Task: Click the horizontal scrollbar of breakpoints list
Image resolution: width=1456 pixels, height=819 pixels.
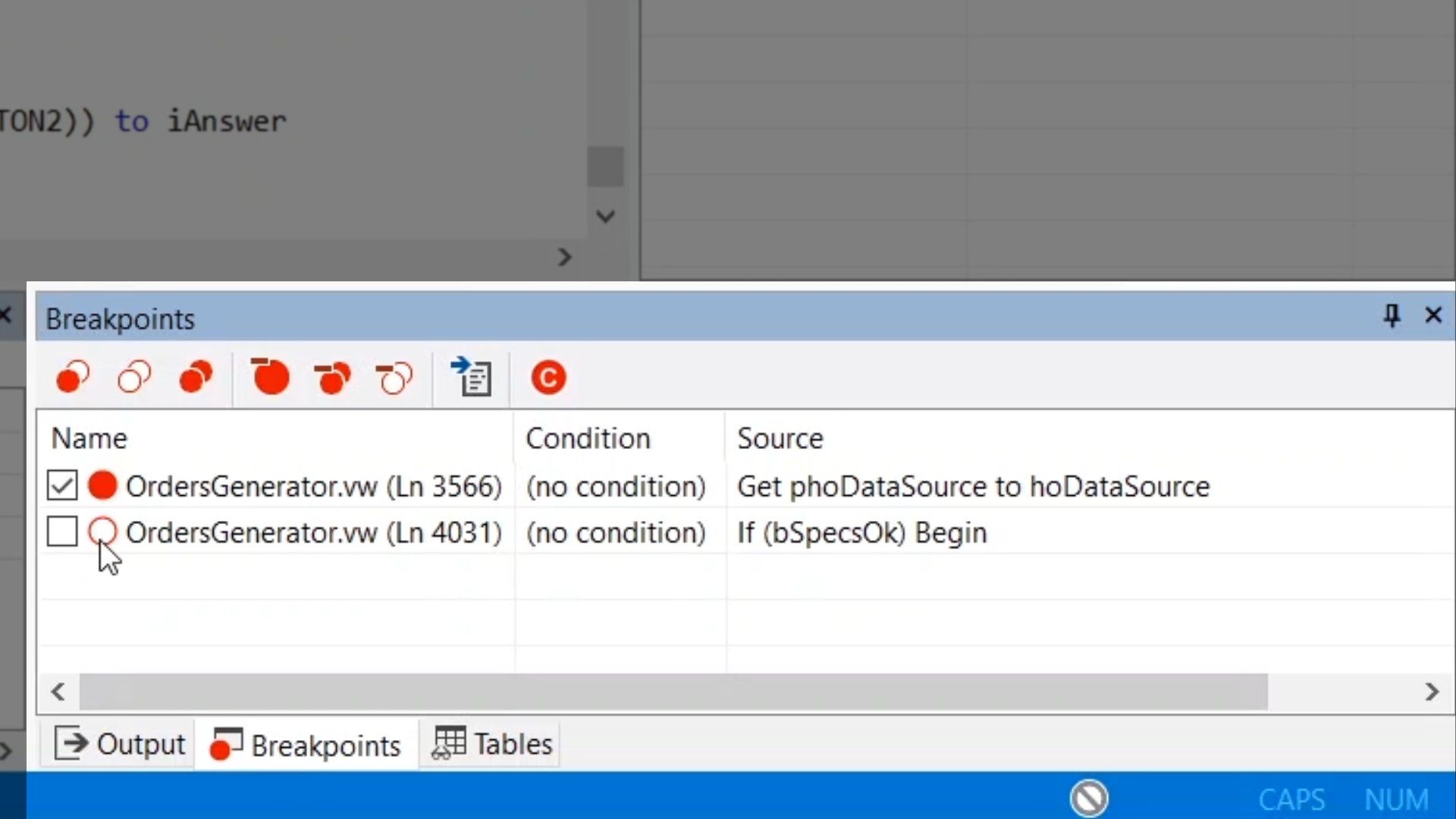Action: coord(673,692)
